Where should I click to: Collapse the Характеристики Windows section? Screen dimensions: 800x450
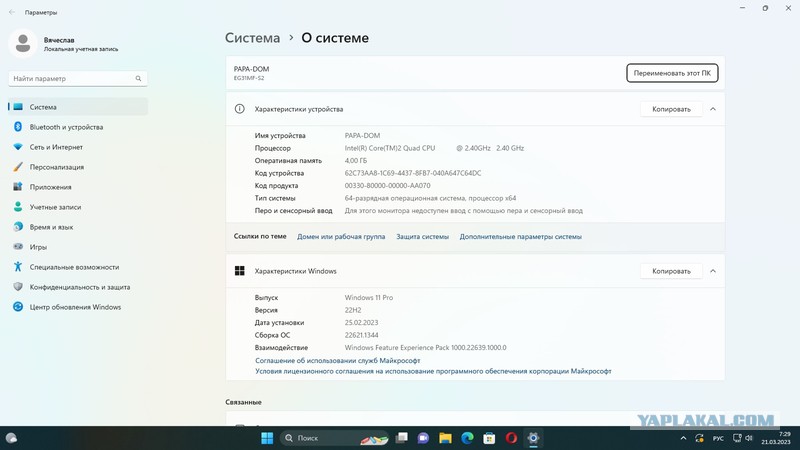tap(713, 271)
